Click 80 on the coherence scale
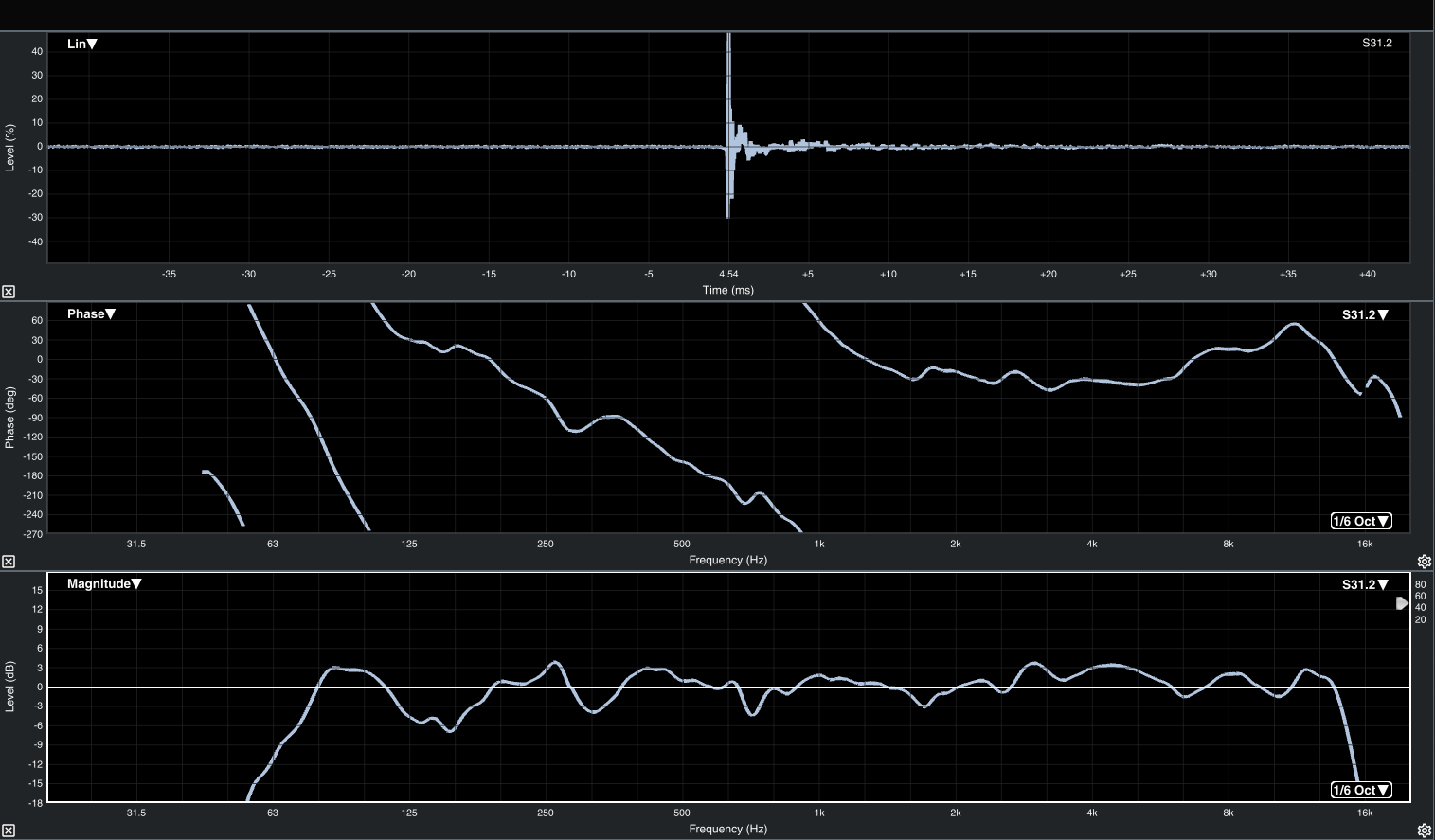 pos(1420,584)
